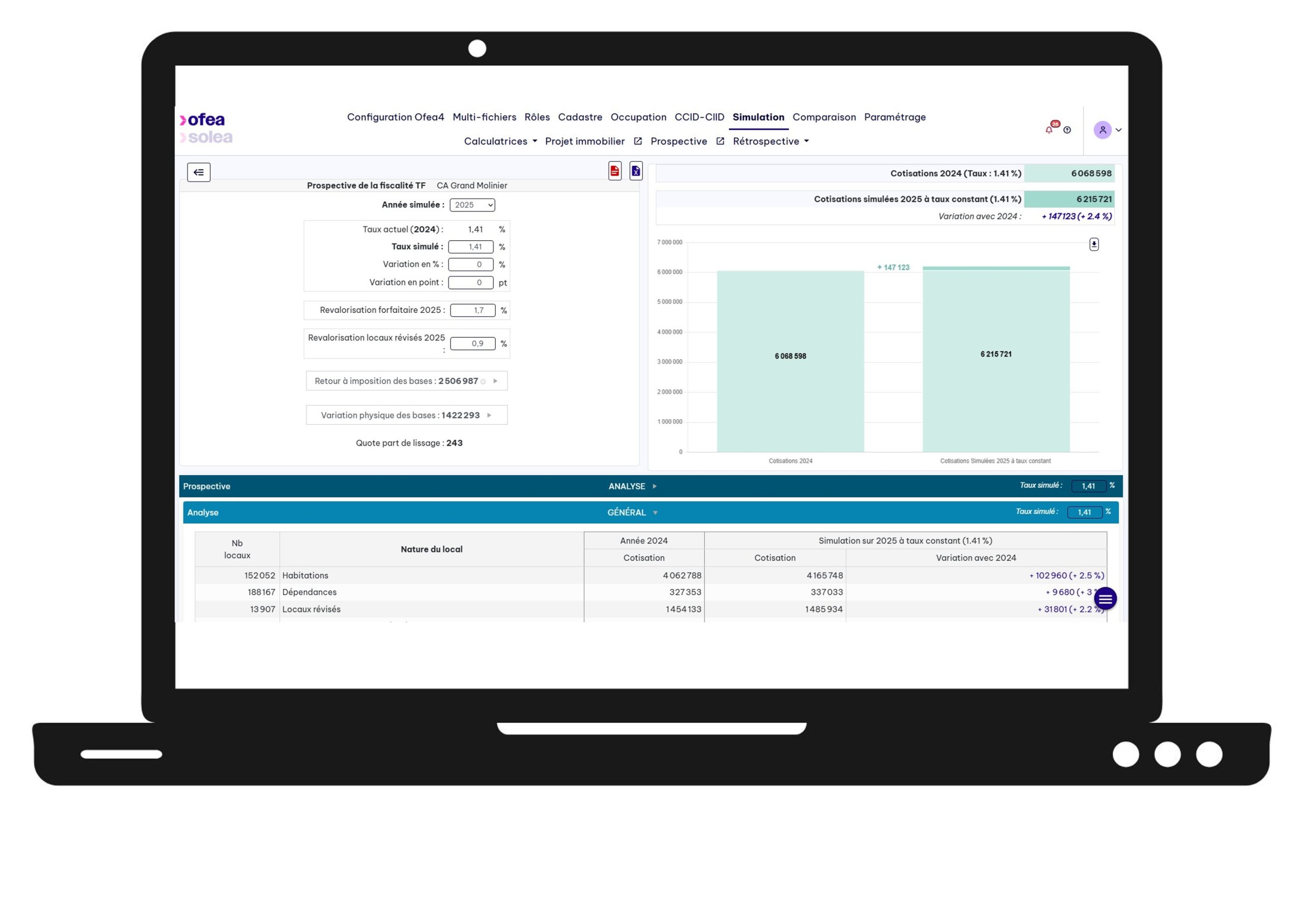This screenshot has width=1303, height=924.
Task: Open the Rétrospective dropdown menu
Action: coord(771,141)
